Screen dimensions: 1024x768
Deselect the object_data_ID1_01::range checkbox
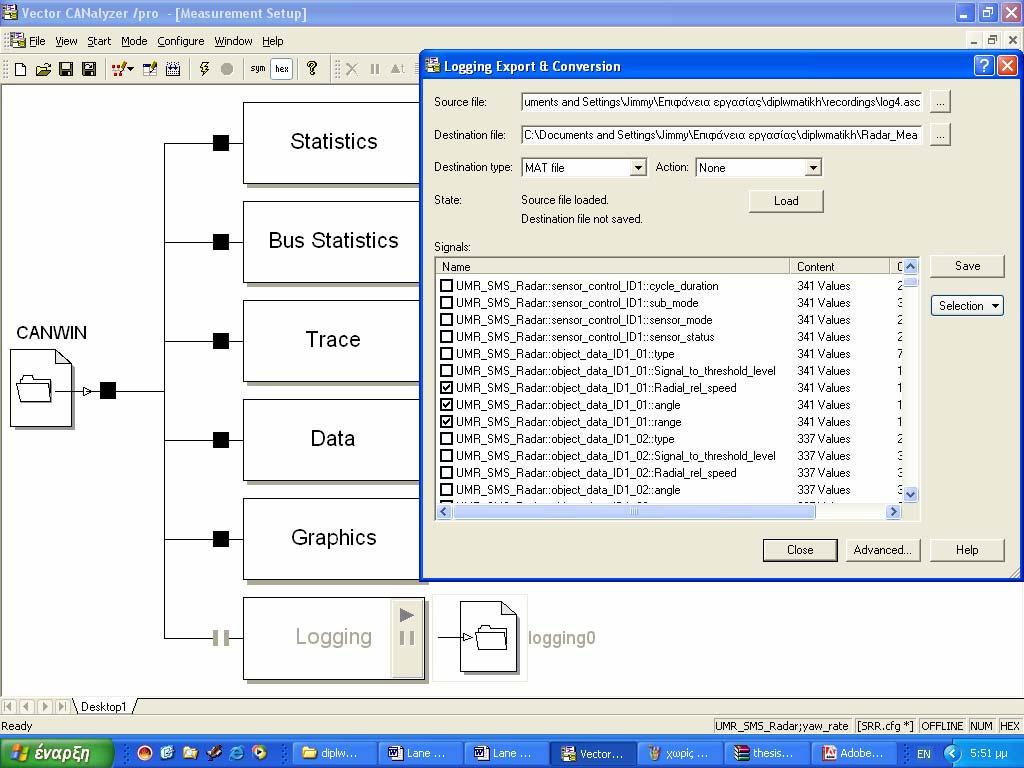[x=447, y=422]
